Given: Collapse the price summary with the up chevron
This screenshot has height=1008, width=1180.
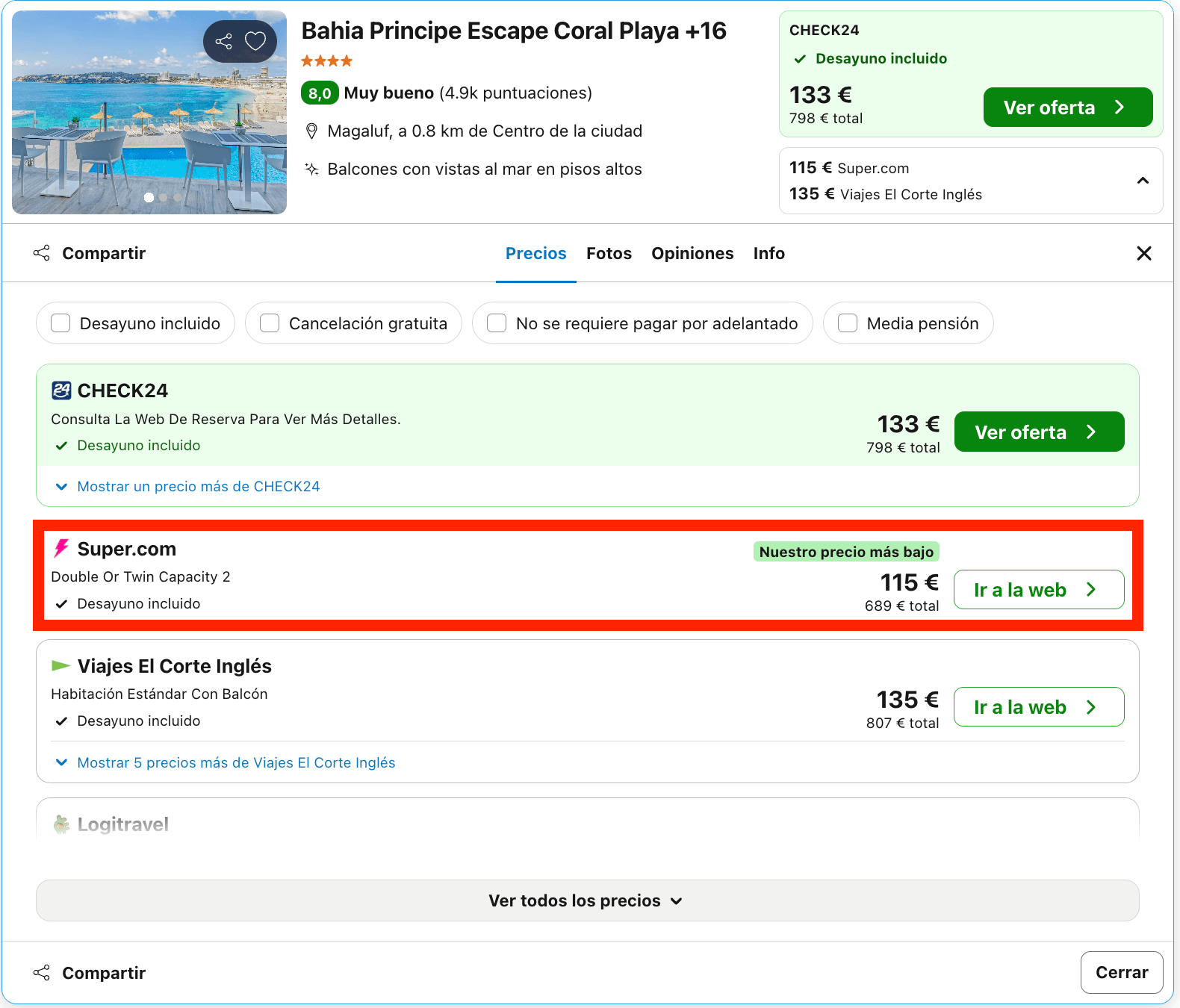Looking at the screenshot, I should tap(1143, 181).
